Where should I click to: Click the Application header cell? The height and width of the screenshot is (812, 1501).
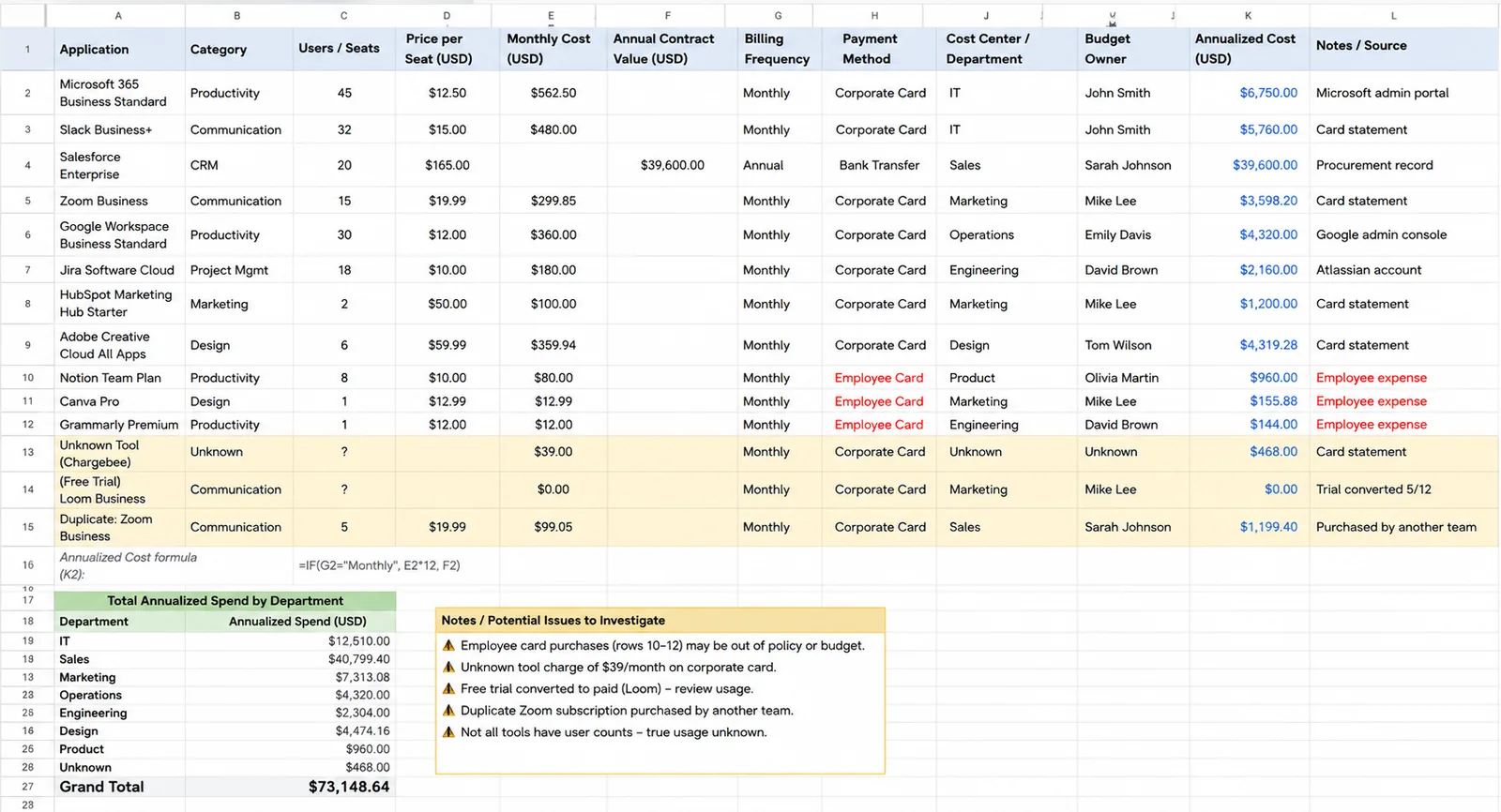(119, 49)
